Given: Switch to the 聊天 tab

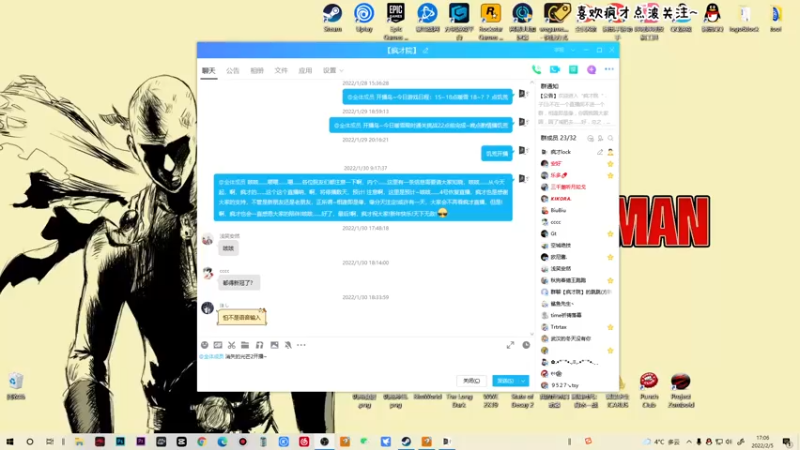Looking at the screenshot, I should (x=209, y=70).
